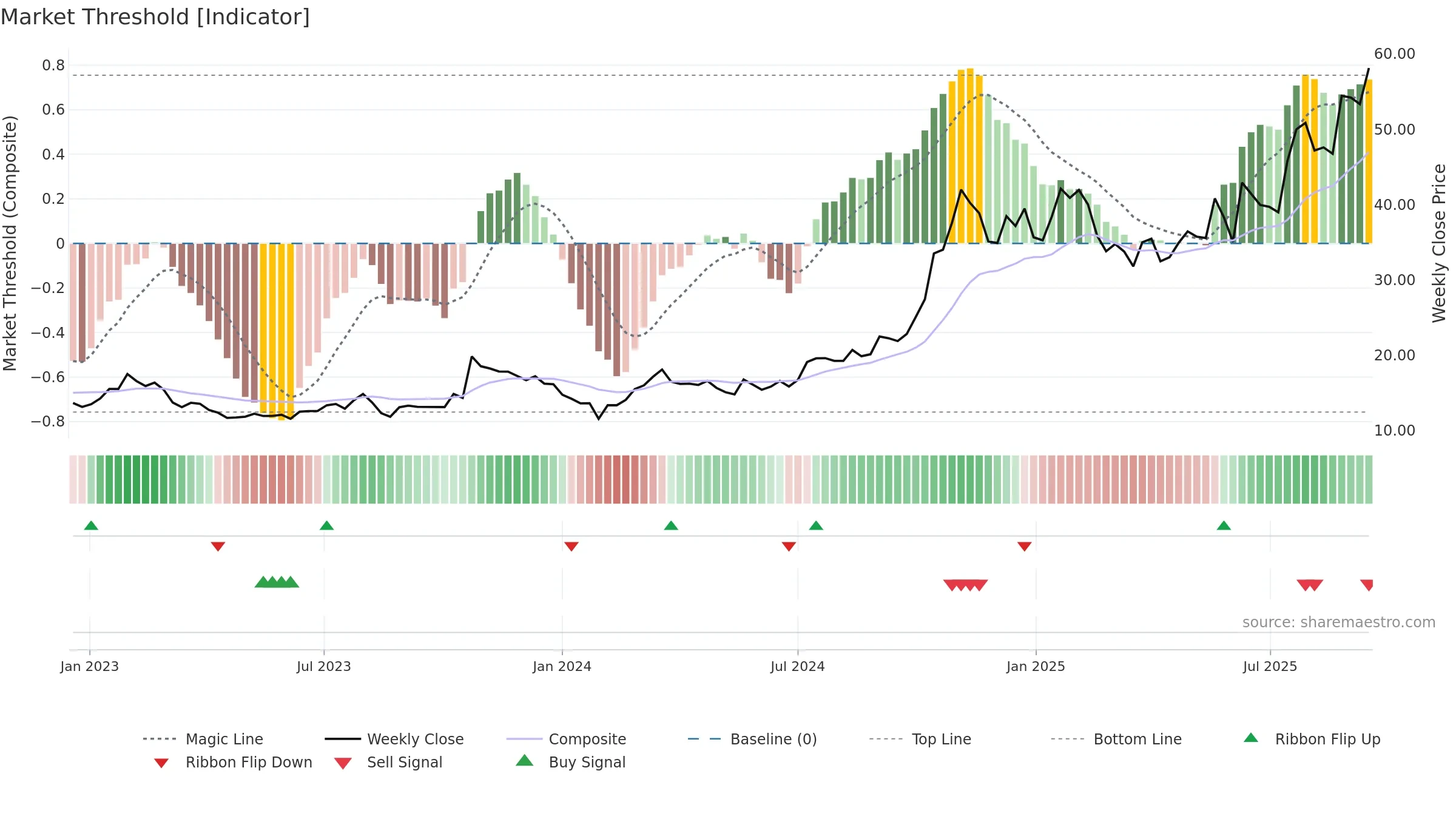Open the source: sharemaestro.com credit

[1339, 622]
